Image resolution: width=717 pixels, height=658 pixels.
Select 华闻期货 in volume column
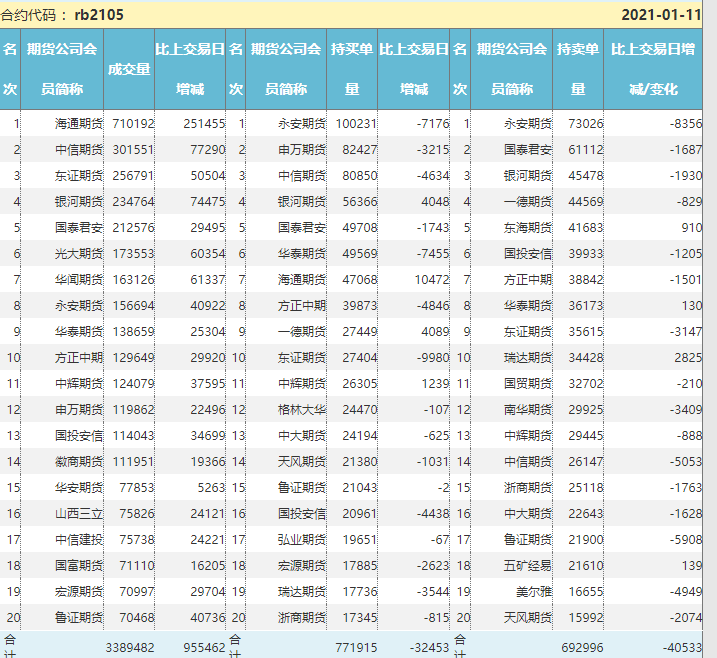[79, 280]
